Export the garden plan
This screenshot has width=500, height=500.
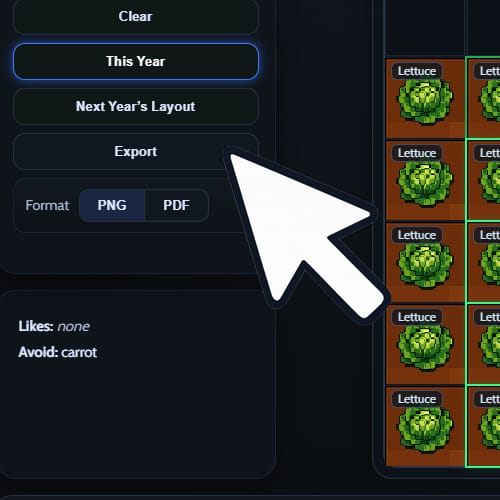136,152
